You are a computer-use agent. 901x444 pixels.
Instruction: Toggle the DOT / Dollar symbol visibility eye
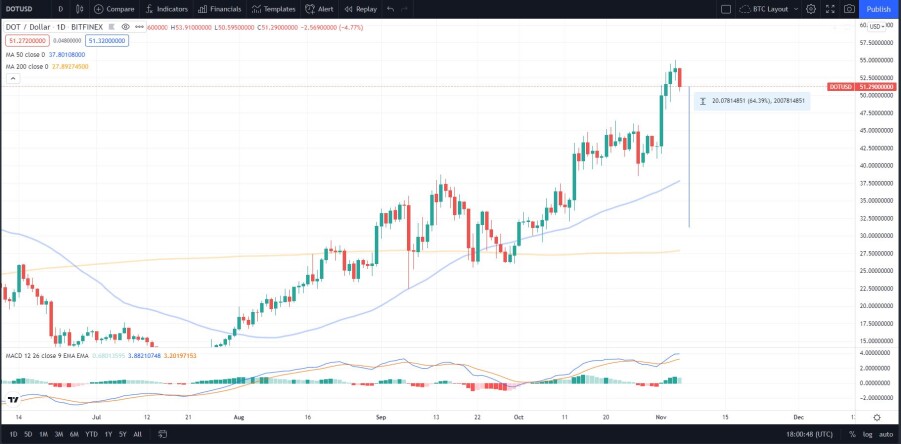(125, 27)
